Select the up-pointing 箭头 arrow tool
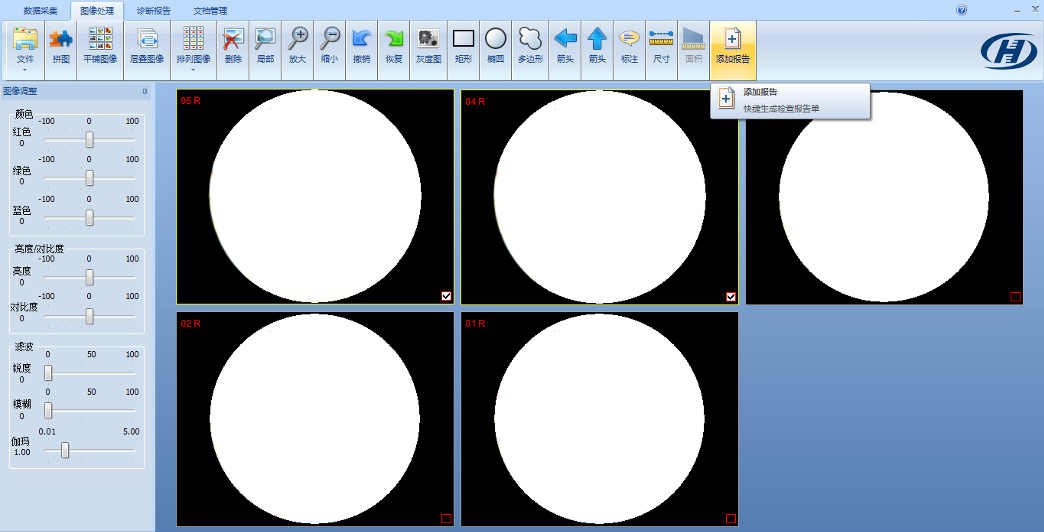The width and height of the screenshot is (1044, 532). click(x=597, y=51)
